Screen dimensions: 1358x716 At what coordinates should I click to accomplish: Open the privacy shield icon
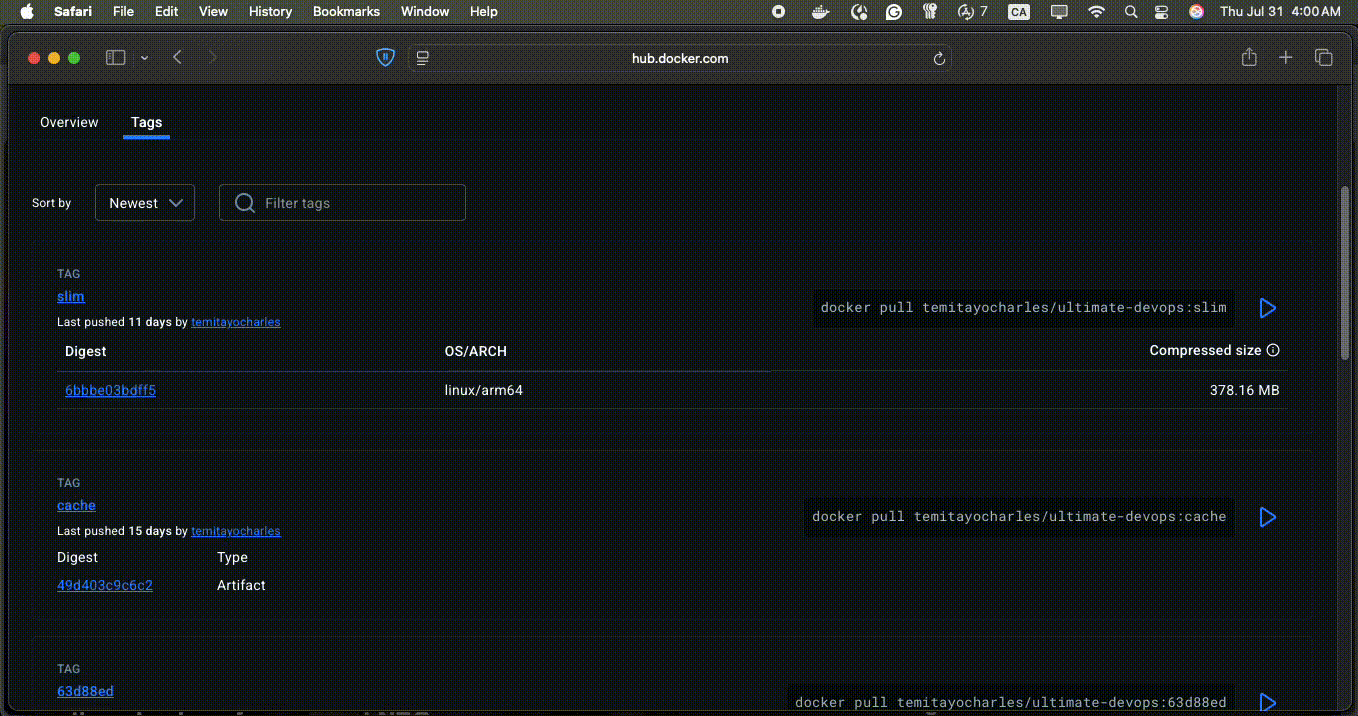click(x=385, y=58)
